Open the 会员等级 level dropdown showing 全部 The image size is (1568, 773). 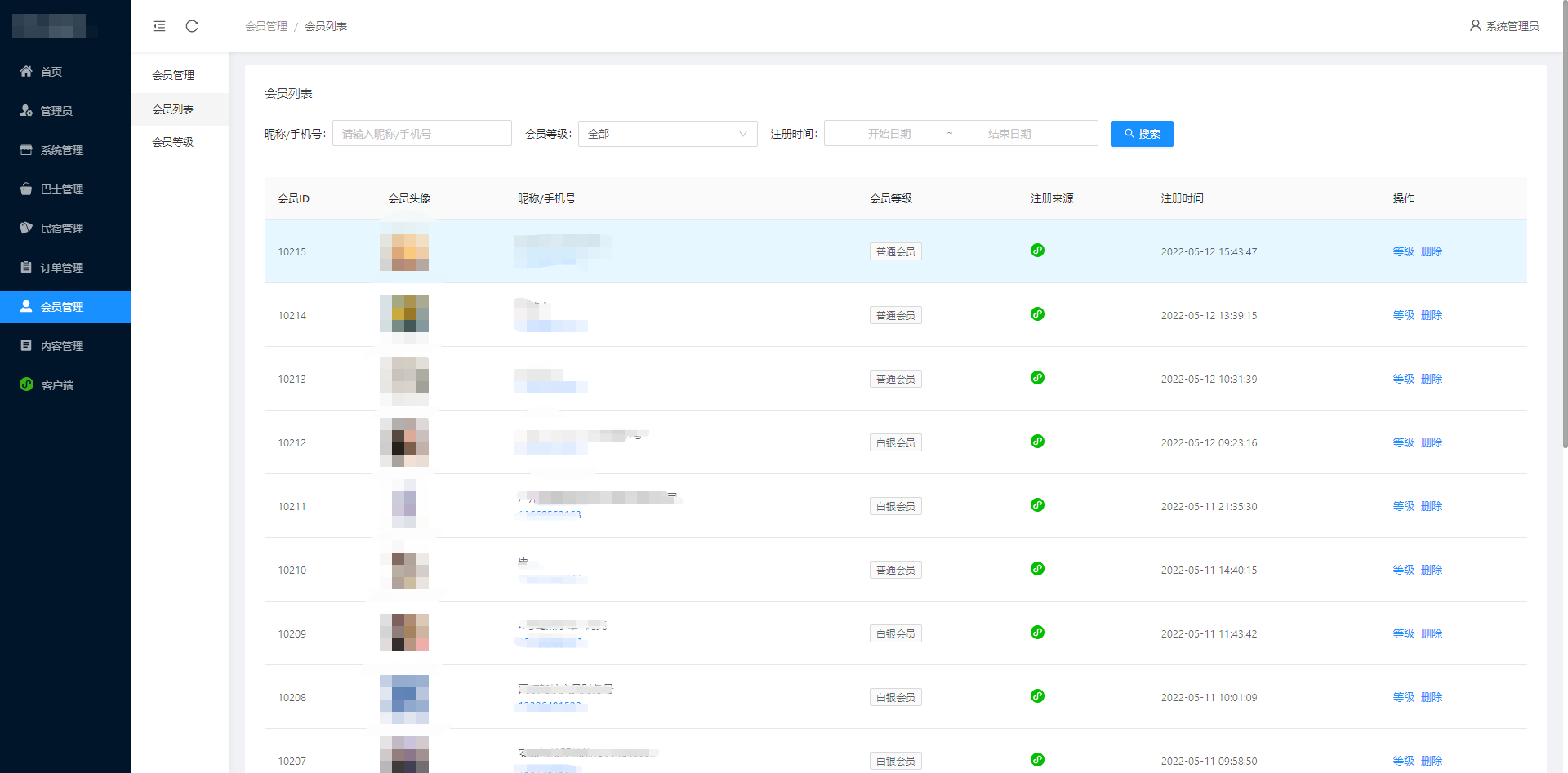(667, 134)
